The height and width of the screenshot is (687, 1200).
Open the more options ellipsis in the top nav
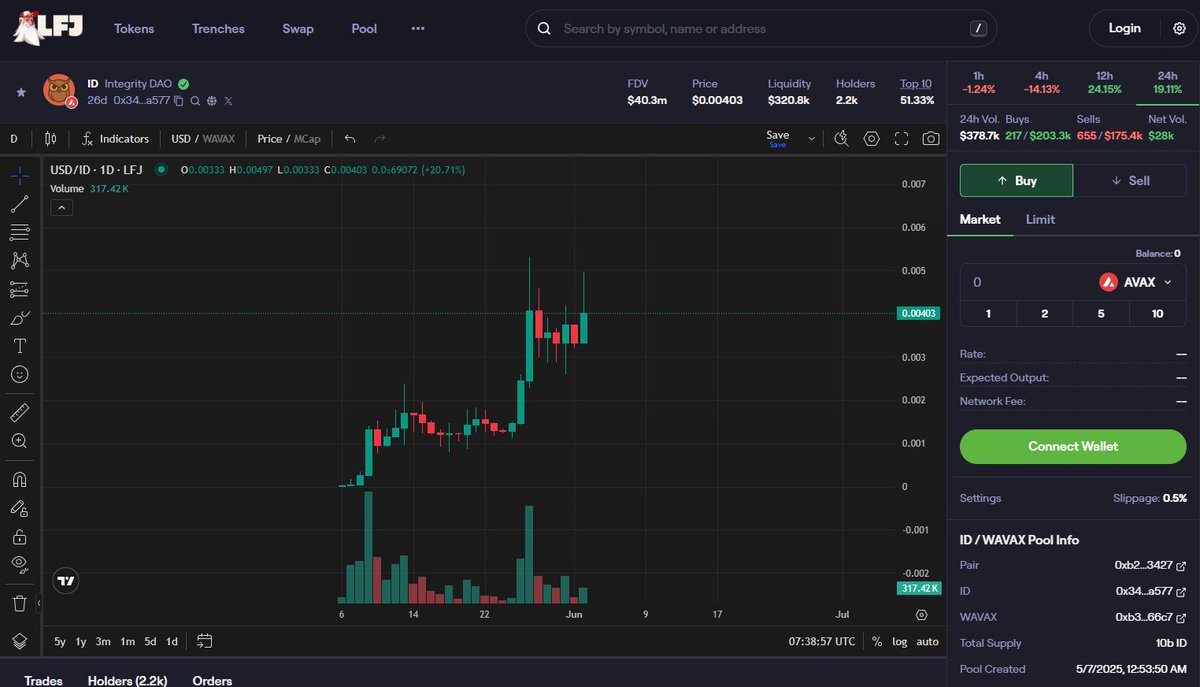click(x=418, y=28)
